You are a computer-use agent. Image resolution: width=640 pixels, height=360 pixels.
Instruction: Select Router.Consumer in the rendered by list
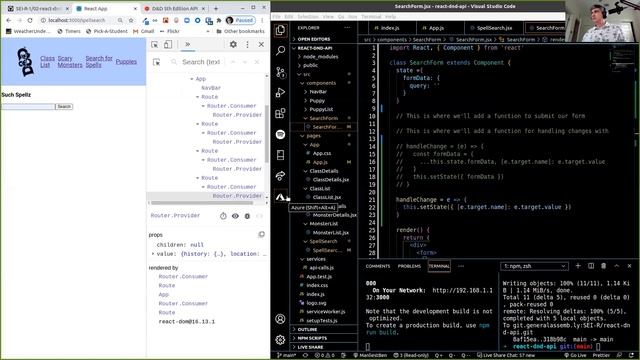(183, 276)
